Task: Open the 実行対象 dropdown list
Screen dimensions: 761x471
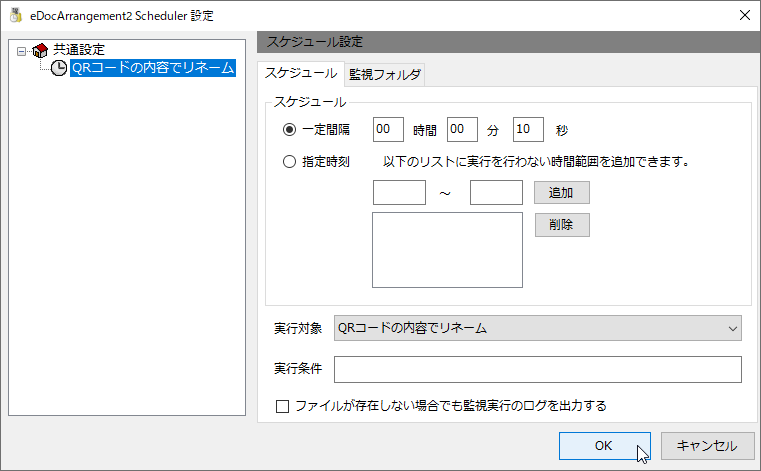Action: (538, 328)
